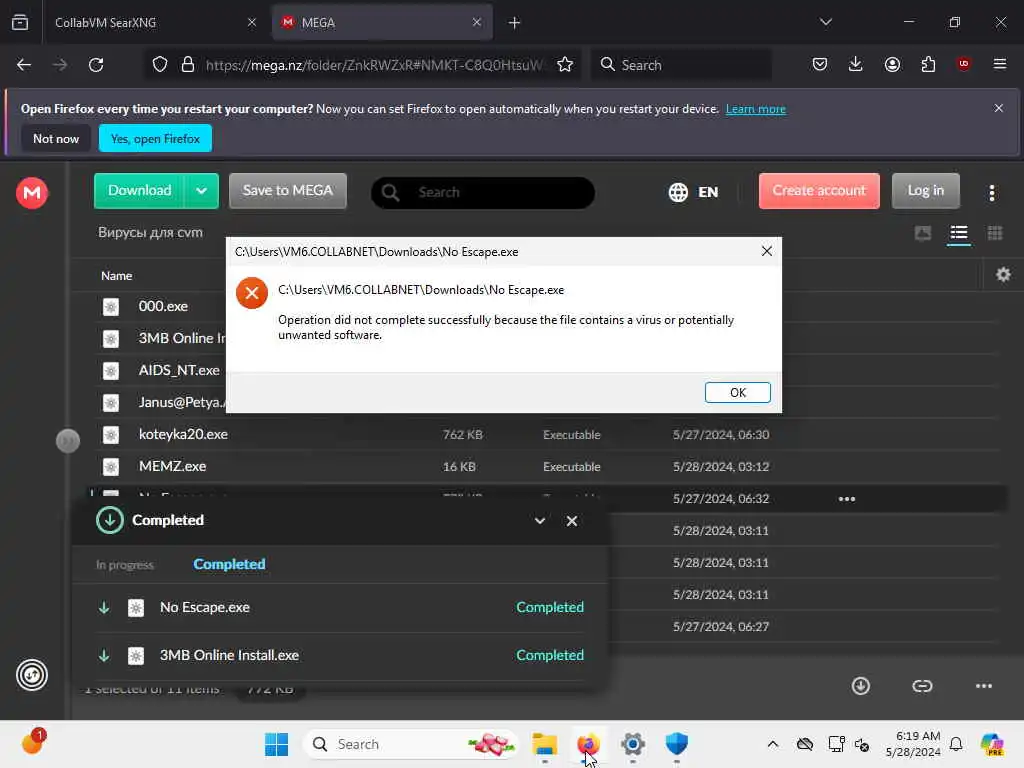Screen dimensions: 1024x768
Task: Show hidden system tray icons
Action: pyautogui.click(x=773, y=744)
